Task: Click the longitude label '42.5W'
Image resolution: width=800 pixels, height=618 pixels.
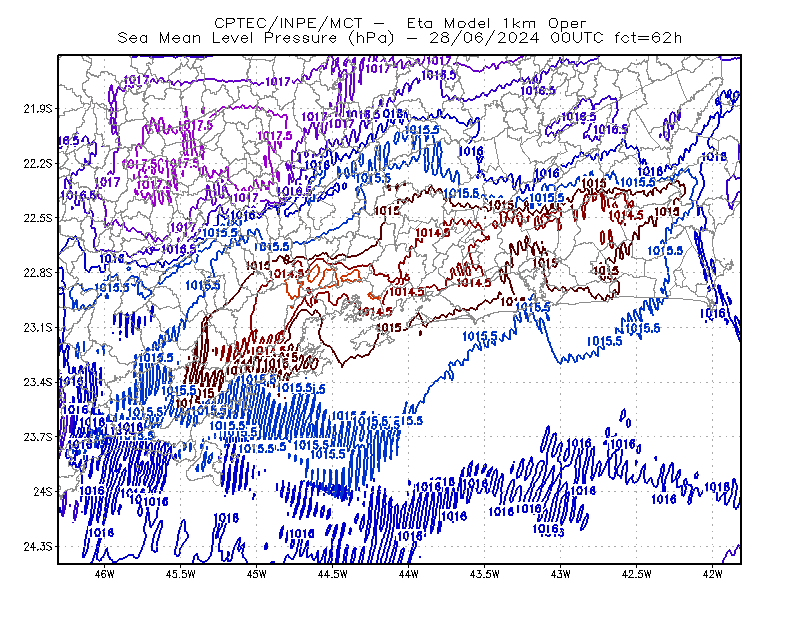Action: coord(637,574)
